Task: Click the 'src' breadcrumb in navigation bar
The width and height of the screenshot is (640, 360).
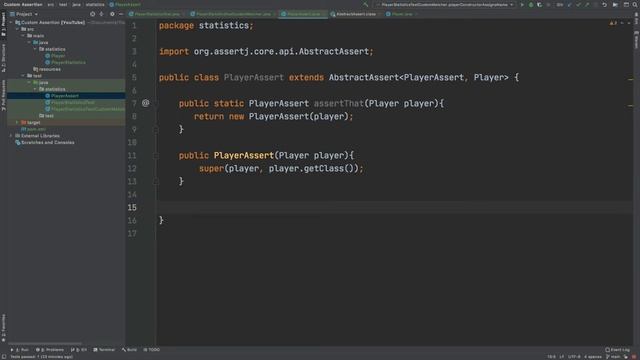Action: tap(51, 4)
